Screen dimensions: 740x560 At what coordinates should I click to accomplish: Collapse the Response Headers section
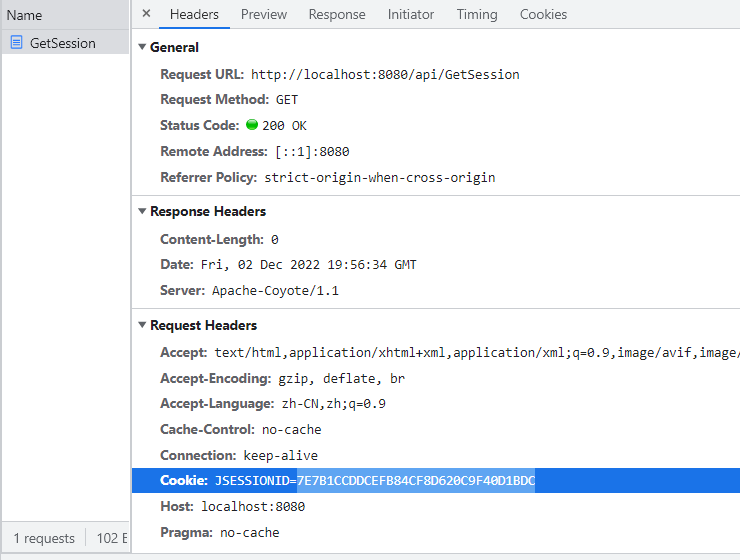pos(142,212)
